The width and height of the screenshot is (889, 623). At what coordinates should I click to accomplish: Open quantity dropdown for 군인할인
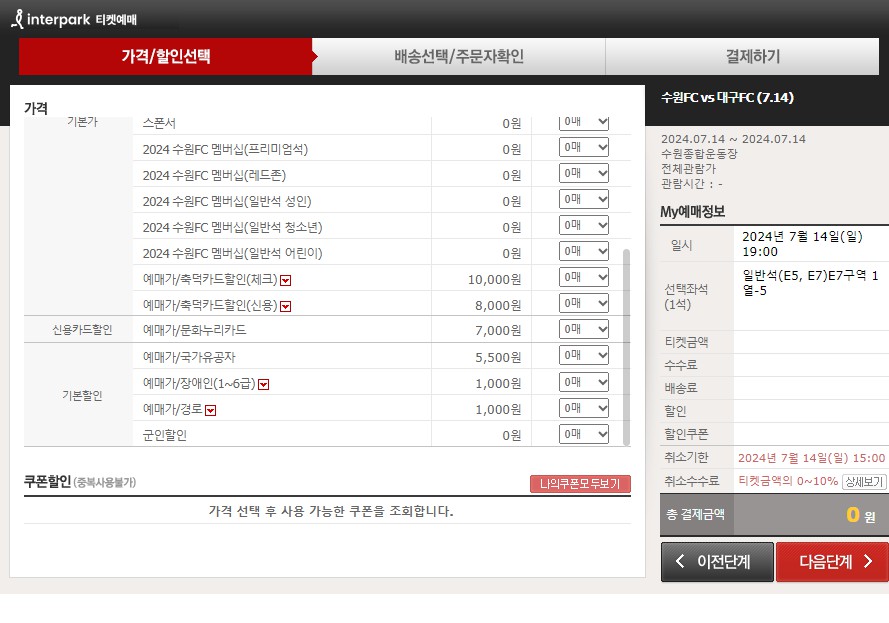coord(582,433)
